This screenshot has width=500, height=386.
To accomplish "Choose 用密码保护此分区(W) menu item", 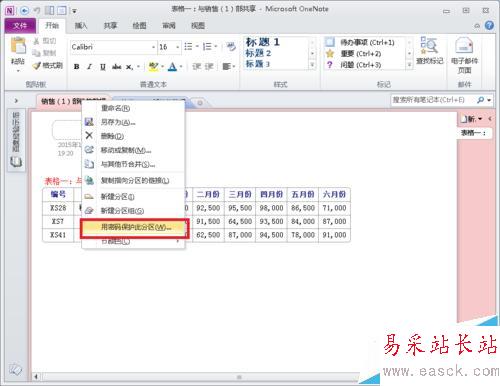I will tap(135, 228).
